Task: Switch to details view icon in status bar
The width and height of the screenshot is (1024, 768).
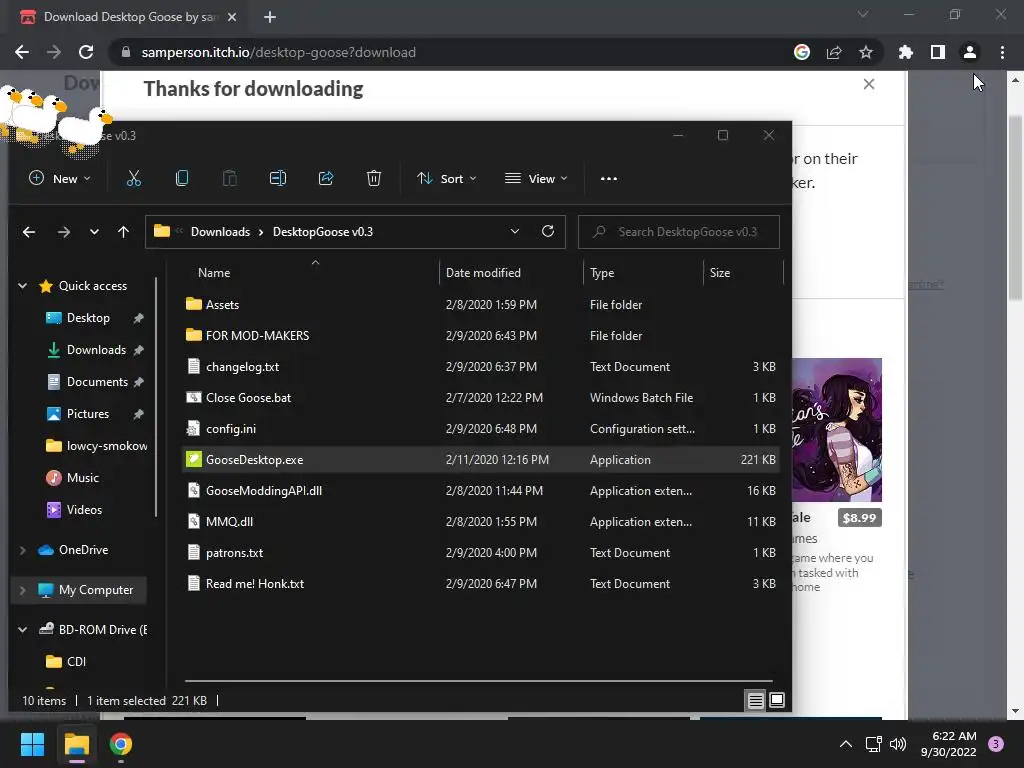Action: point(756,701)
